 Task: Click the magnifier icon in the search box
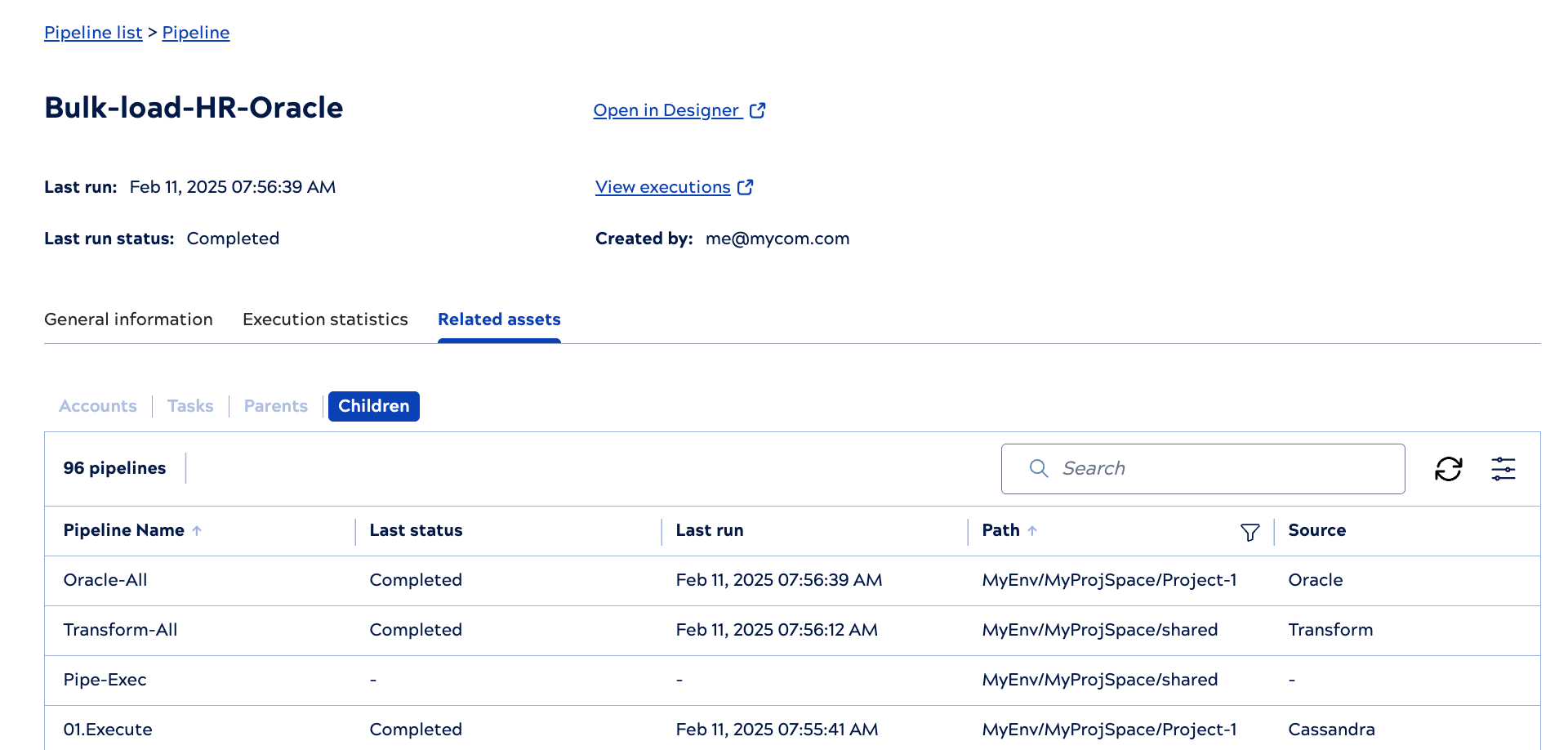click(x=1038, y=468)
